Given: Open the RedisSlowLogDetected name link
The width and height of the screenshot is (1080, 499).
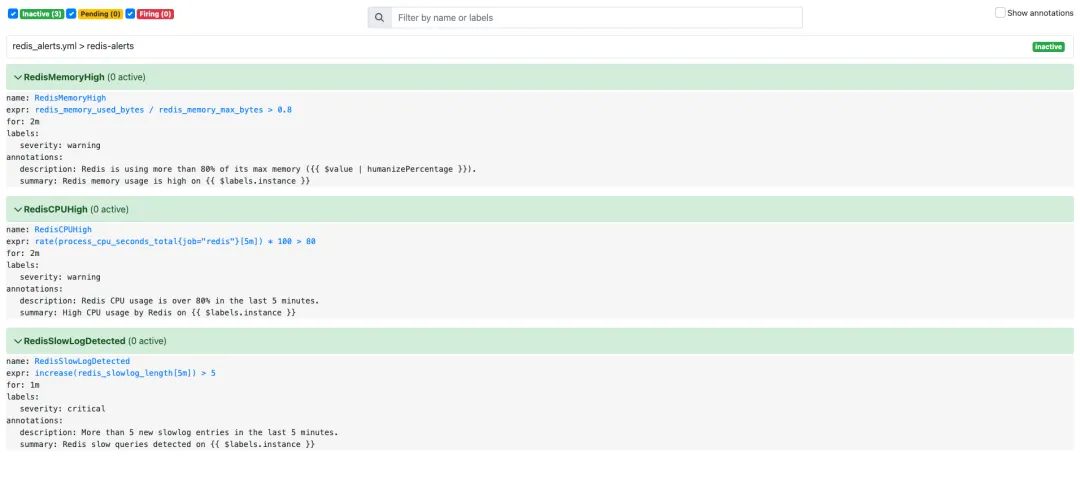Looking at the screenshot, I should (82, 361).
